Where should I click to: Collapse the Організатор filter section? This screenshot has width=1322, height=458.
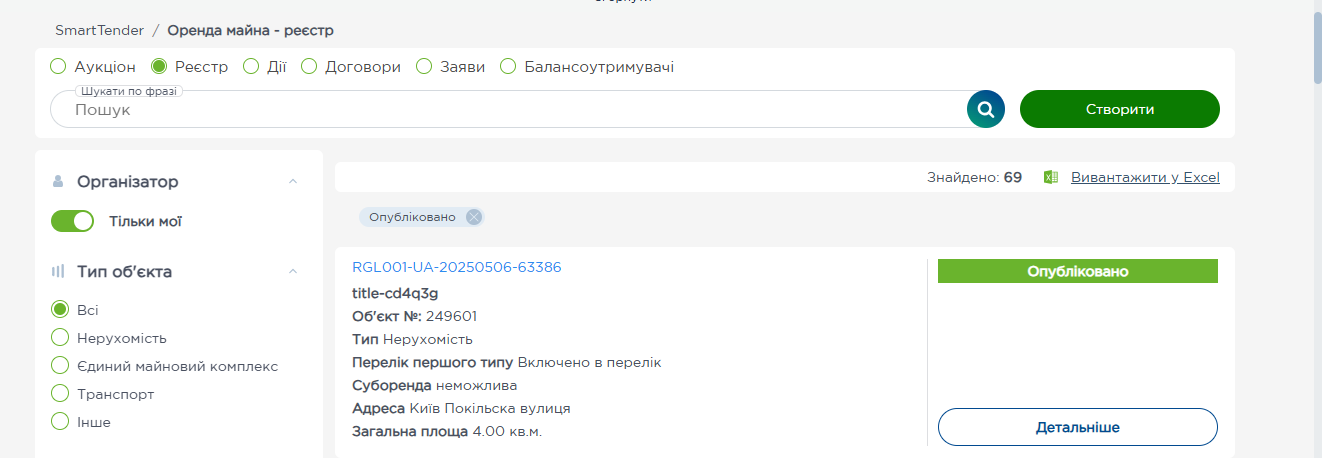[293, 182]
